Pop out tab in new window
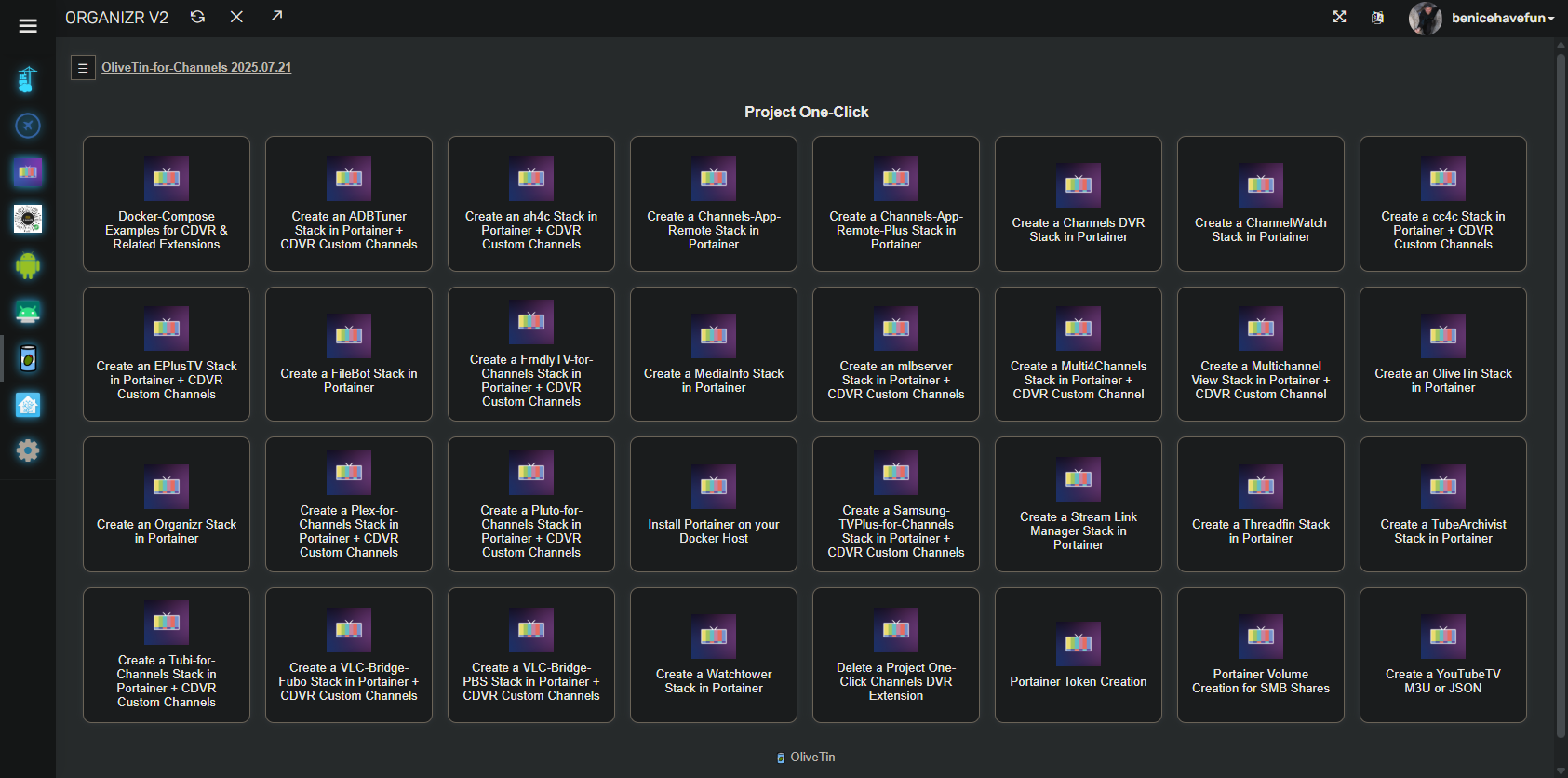Viewport: 1568px width, 778px height. (x=276, y=16)
